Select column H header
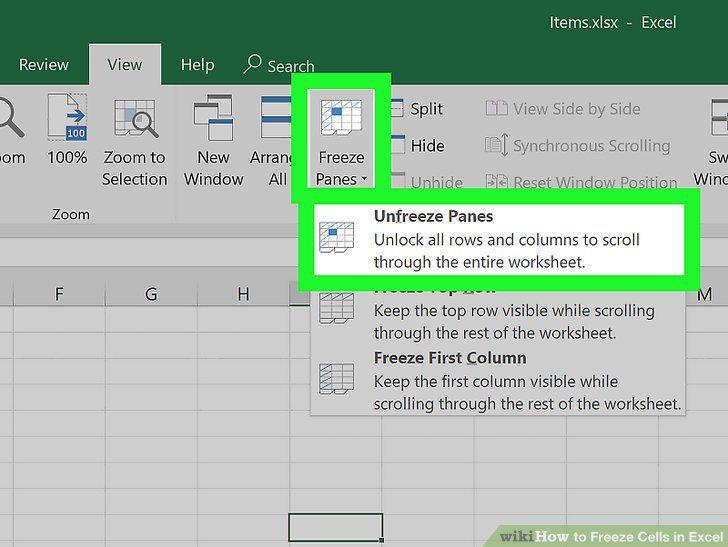This screenshot has width=728, height=547. coord(243,294)
